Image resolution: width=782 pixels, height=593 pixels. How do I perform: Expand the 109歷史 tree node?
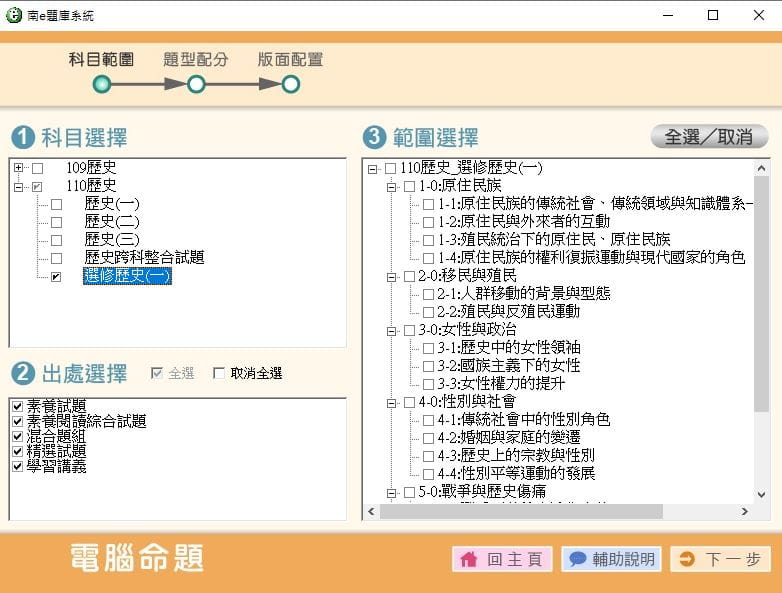click(x=18, y=168)
